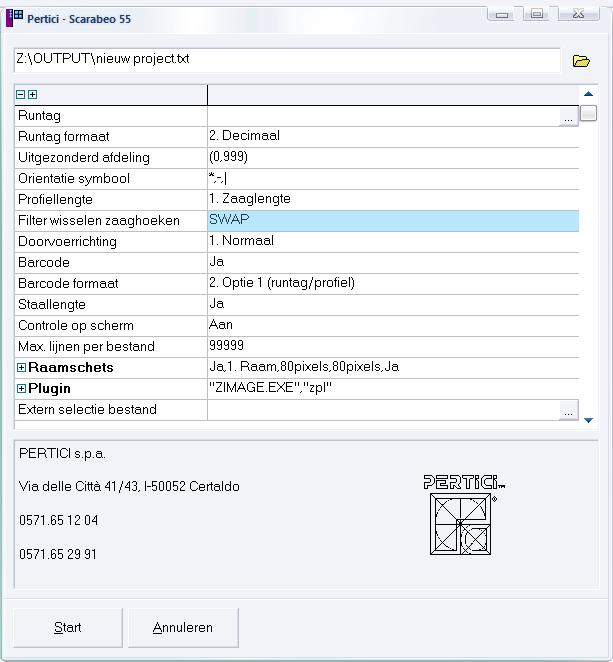Expand the Raamschets group
The height and width of the screenshot is (662, 613).
click(x=21, y=367)
